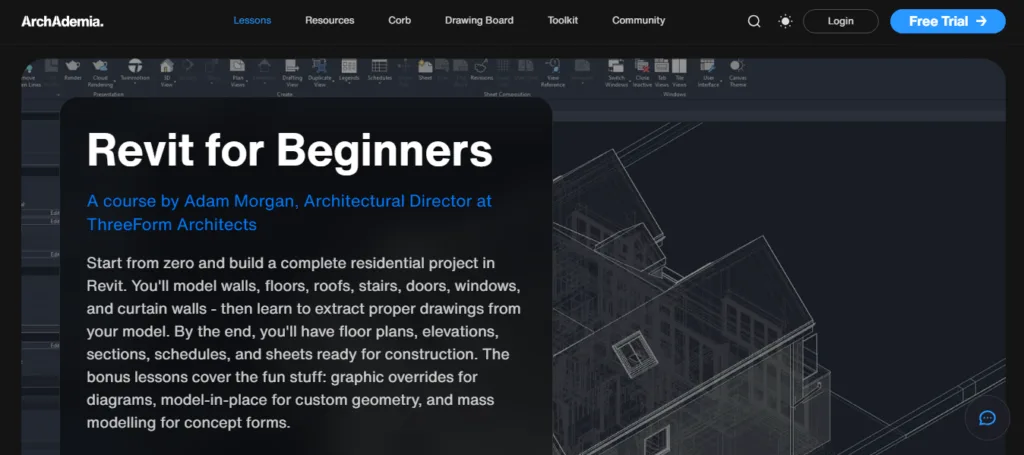Follow the Adam Morgan course author link
Image resolution: width=1024 pixels, height=455 pixels.
pos(289,212)
